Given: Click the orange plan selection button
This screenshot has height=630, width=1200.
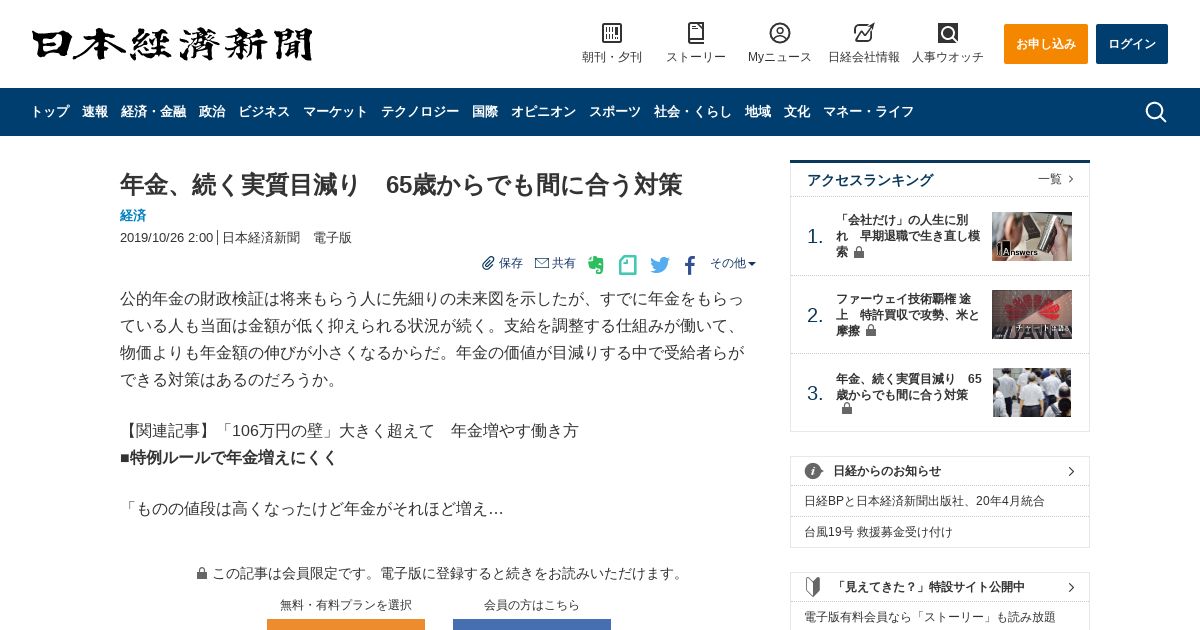Looking at the screenshot, I should point(346,624).
